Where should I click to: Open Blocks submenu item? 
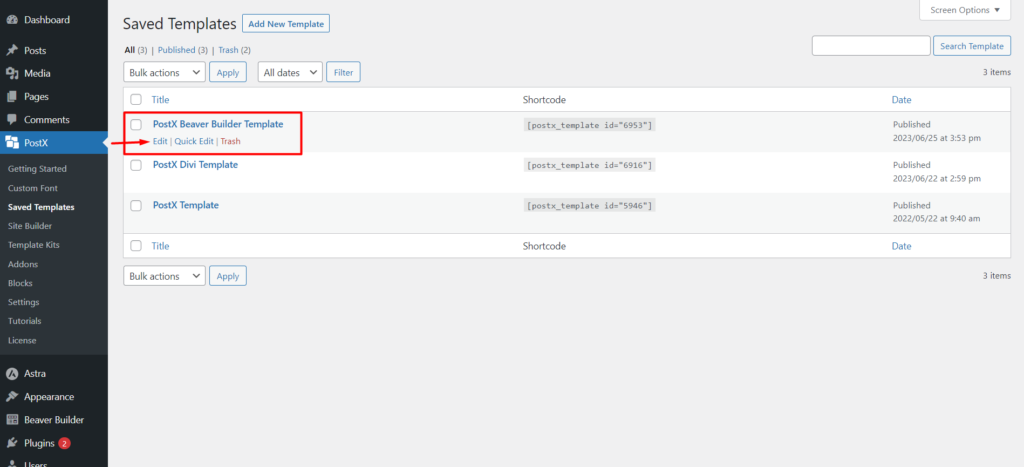[20, 283]
